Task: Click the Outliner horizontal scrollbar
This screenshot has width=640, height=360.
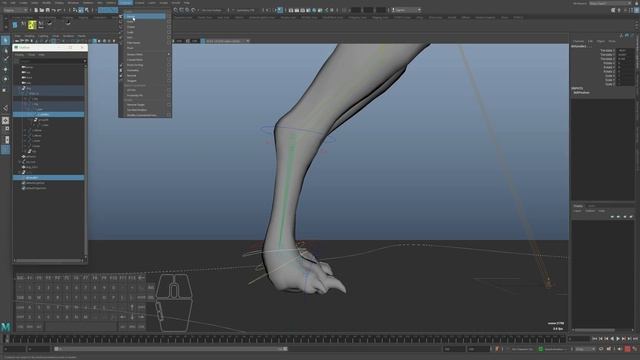Action: tap(49, 260)
